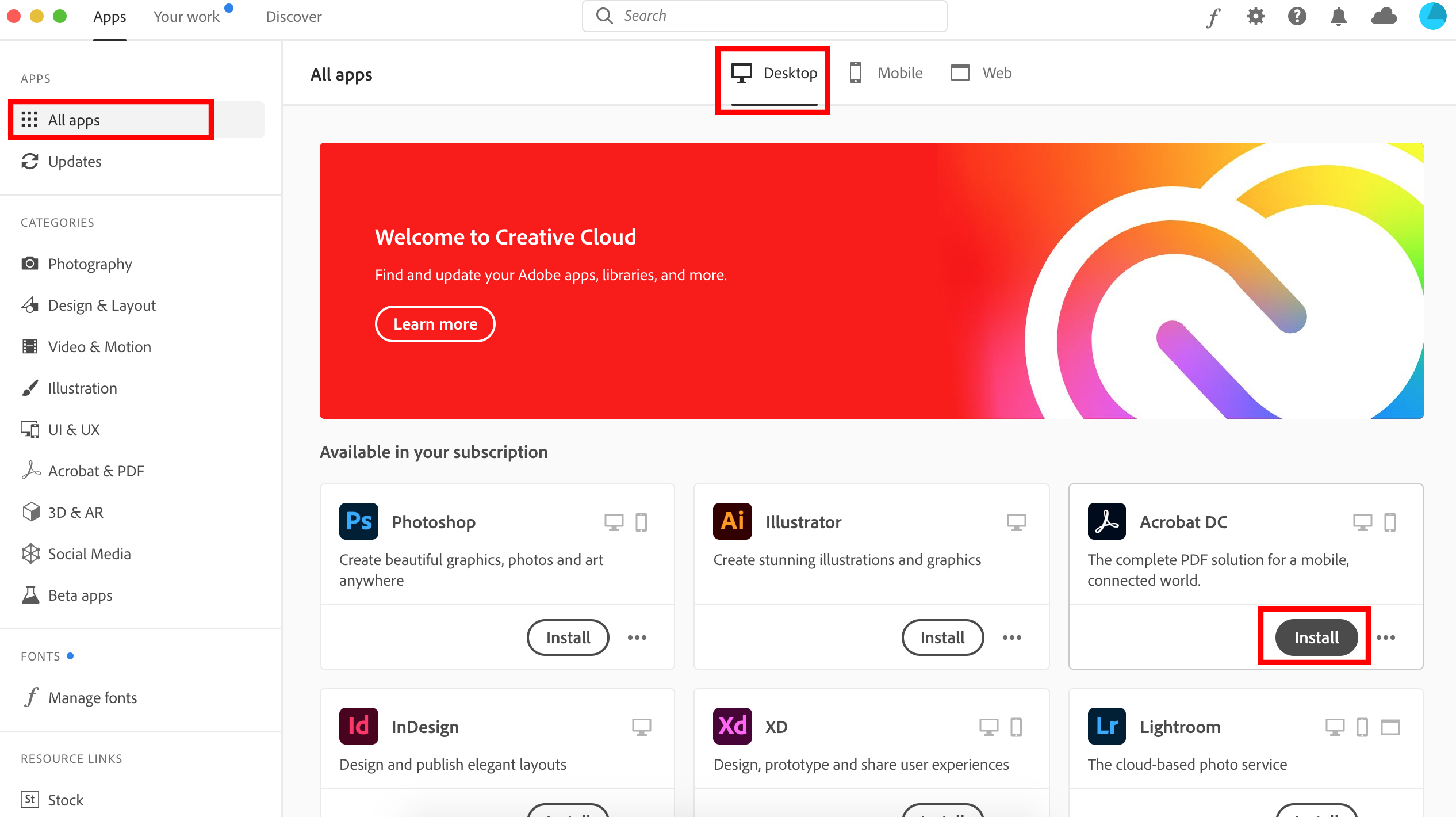Click Learn more about Creative Cloud

point(434,323)
